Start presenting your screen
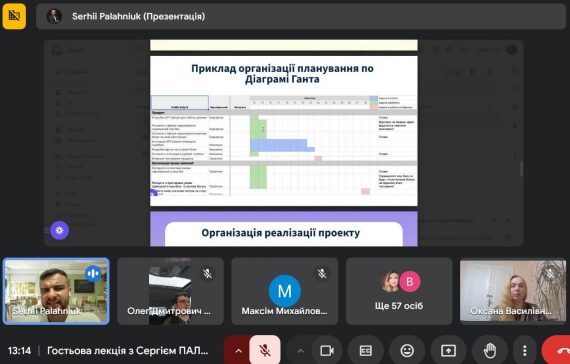 pyautogui.click(x=448, y=351)
